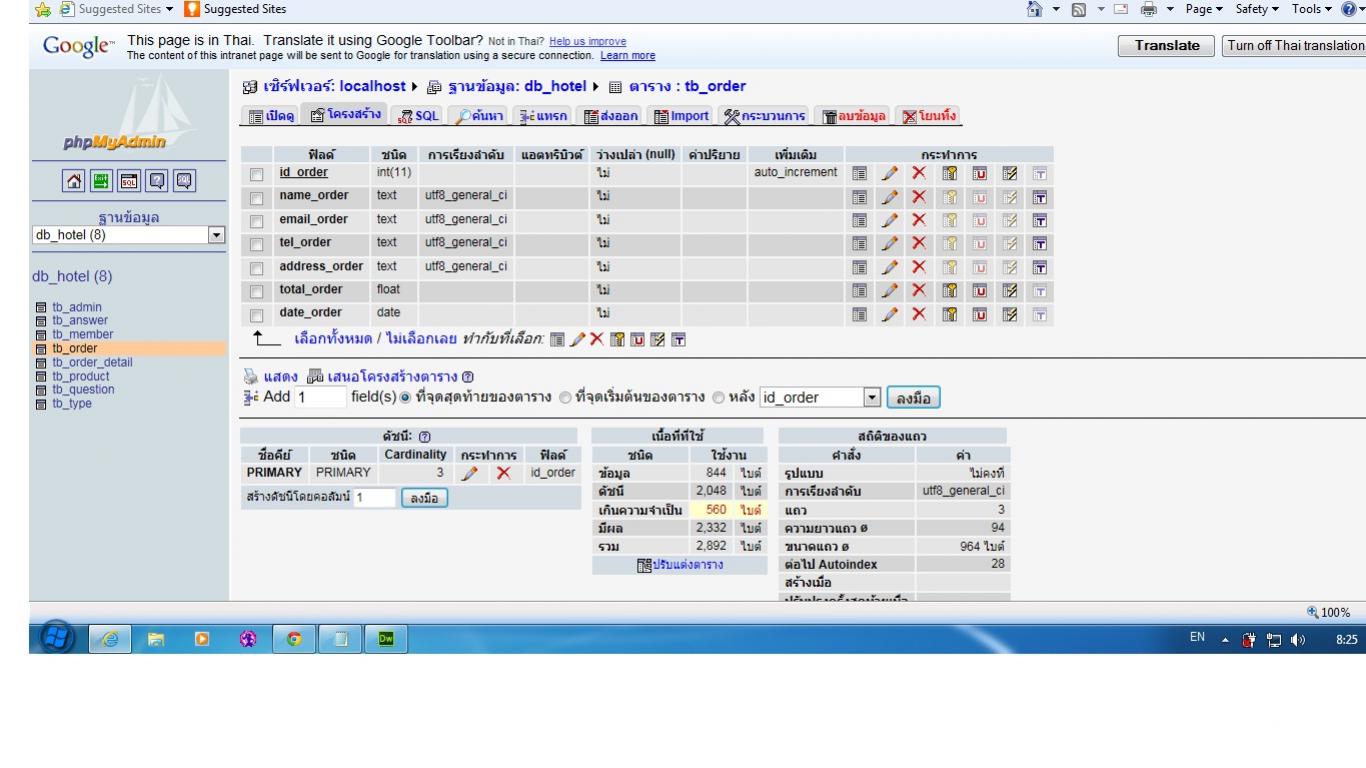The image size is (1366, 768).
Task: Check the id_order row checkbox
Action: click(257, 174)
